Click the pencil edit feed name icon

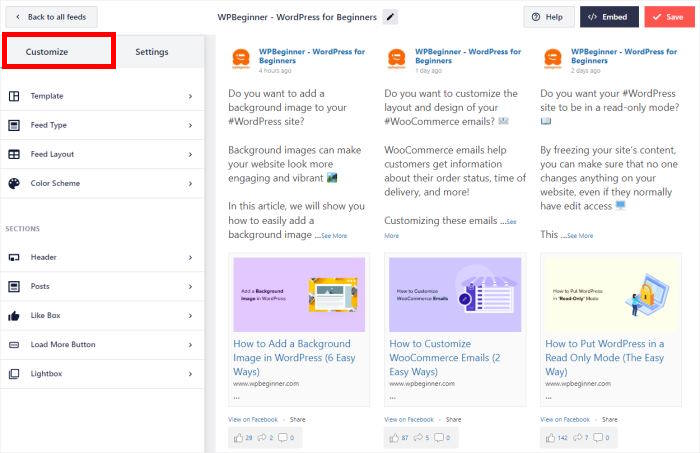(390, 17)
